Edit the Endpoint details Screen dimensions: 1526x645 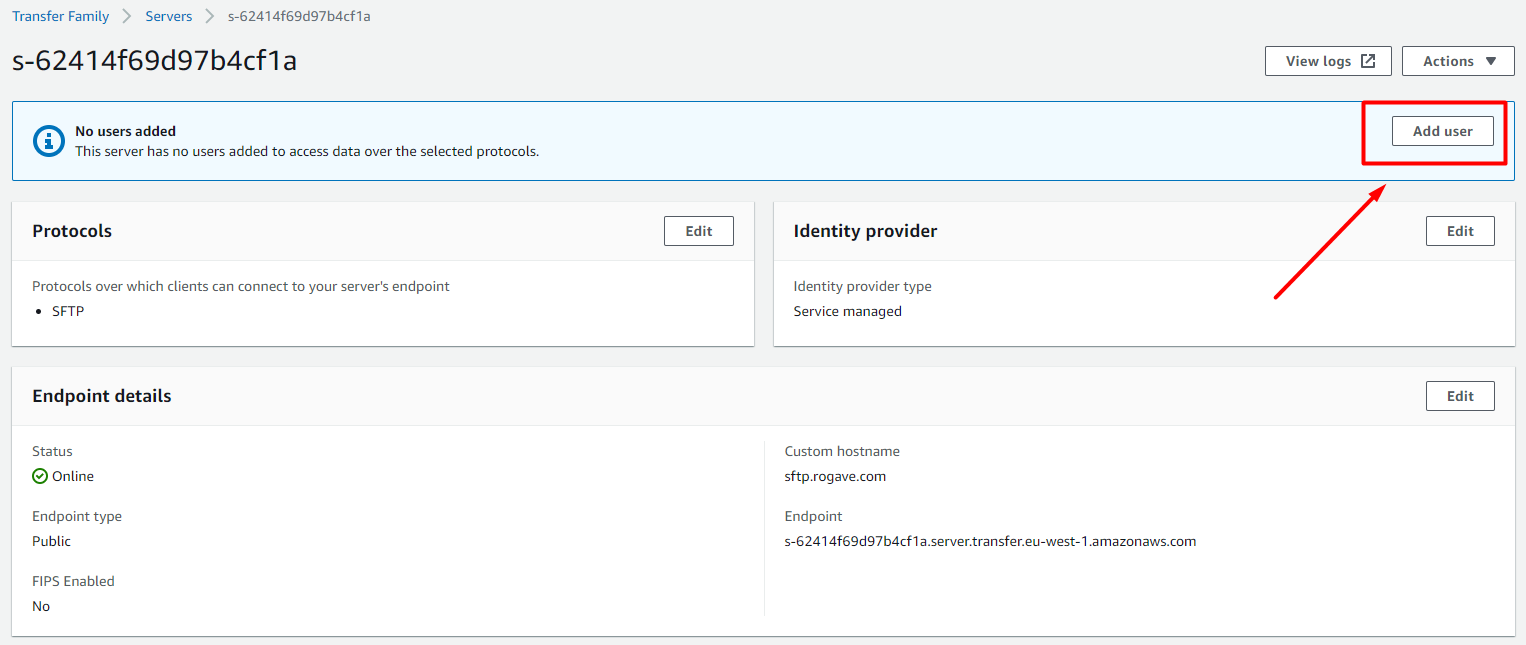[x=1460, y=395]
